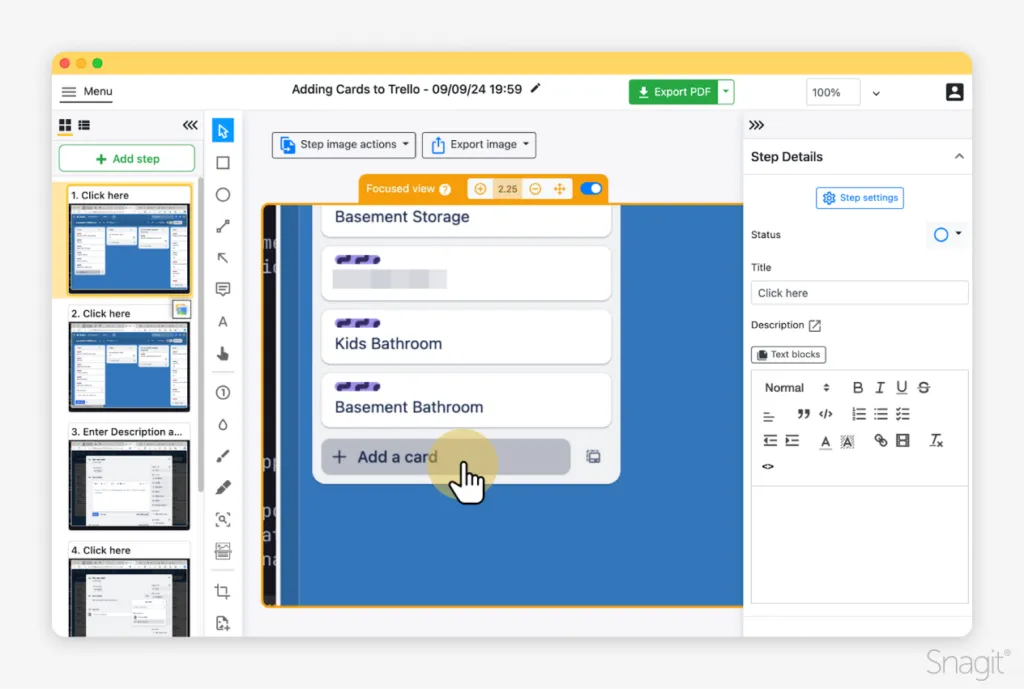Open the Normal text style dropdown
This screenshot has width=1024, height=689.
(x=797, y=388)
